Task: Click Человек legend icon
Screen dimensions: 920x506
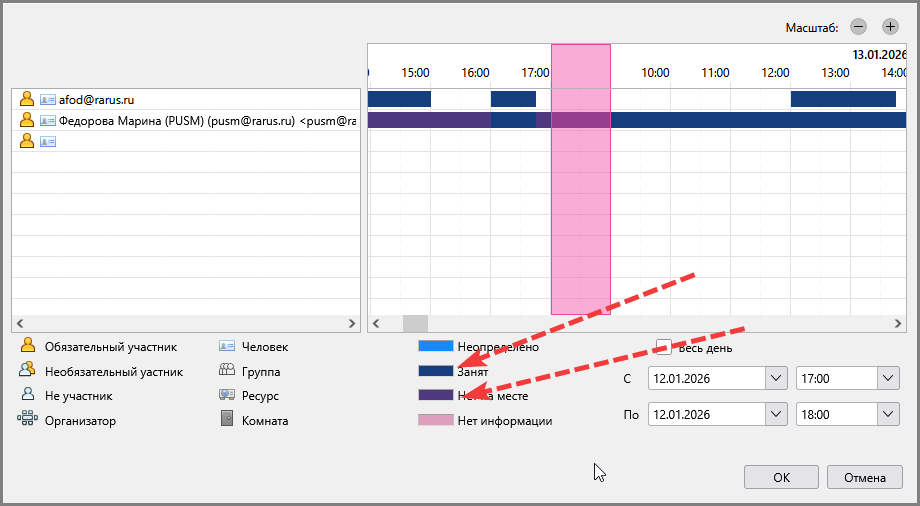Action: [x=226, y=346]
